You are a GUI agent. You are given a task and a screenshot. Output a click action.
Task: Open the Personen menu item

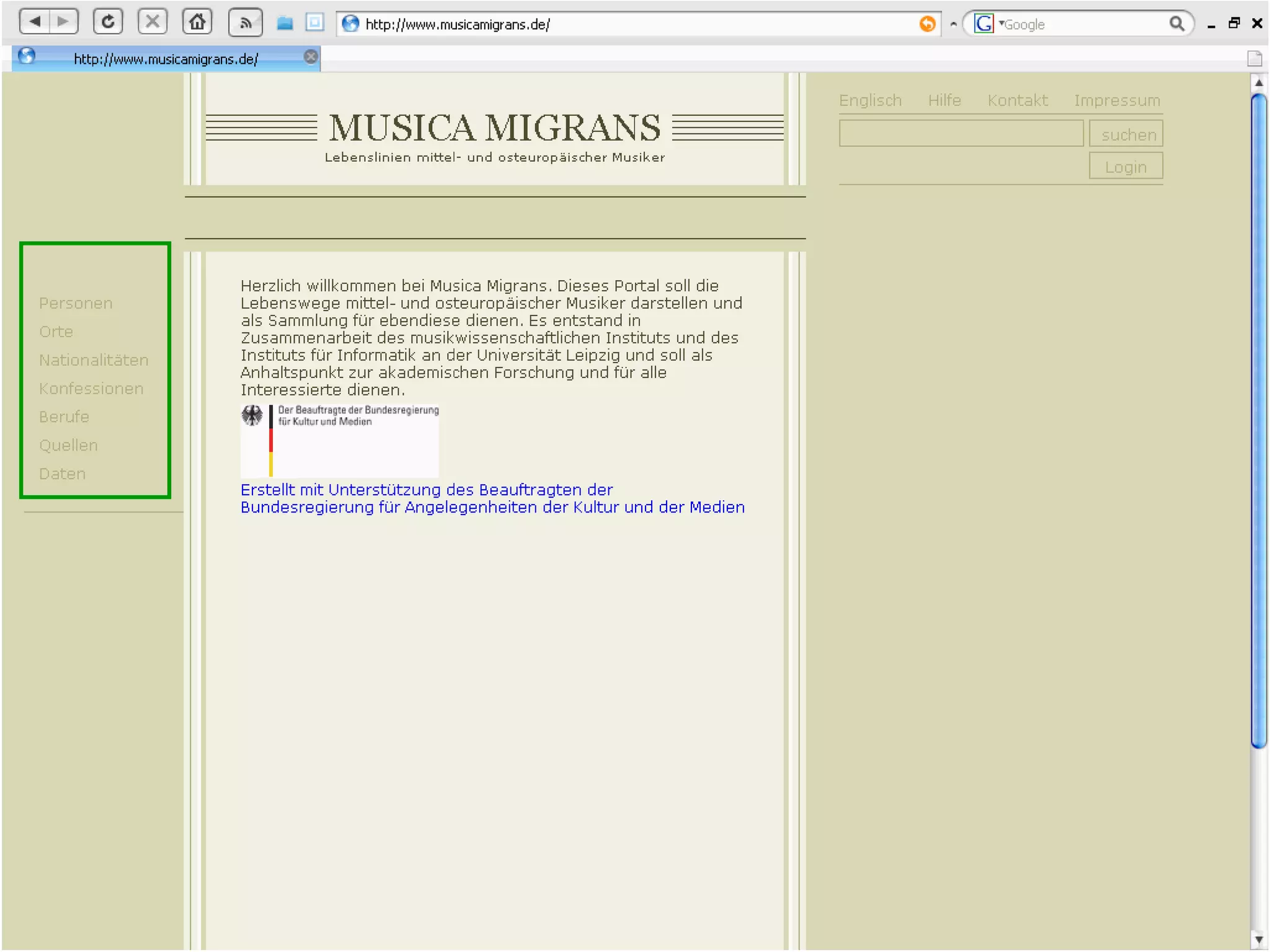[x=76, y=303]
